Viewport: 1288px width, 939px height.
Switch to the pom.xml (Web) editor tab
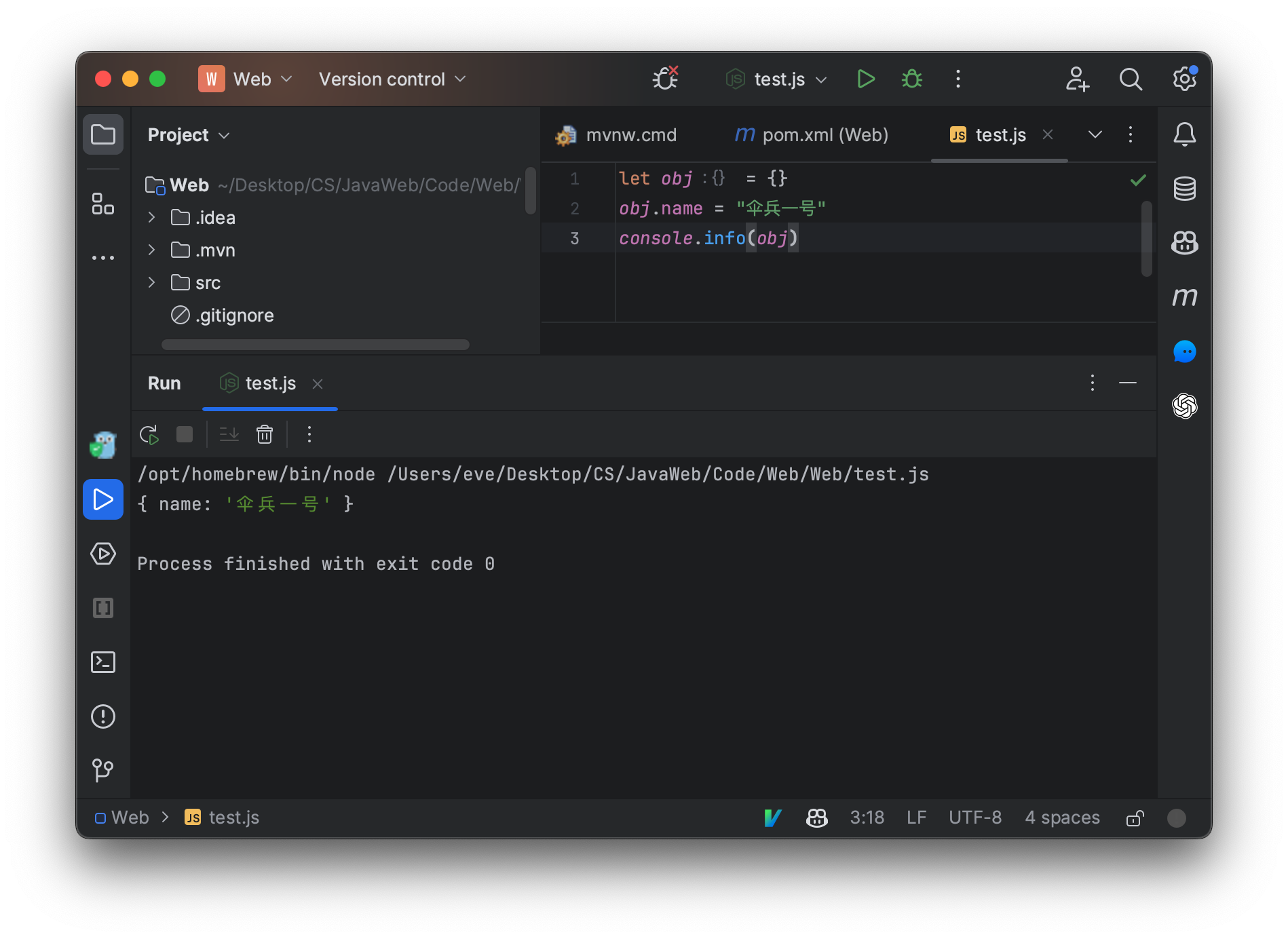tap(812, 135)
